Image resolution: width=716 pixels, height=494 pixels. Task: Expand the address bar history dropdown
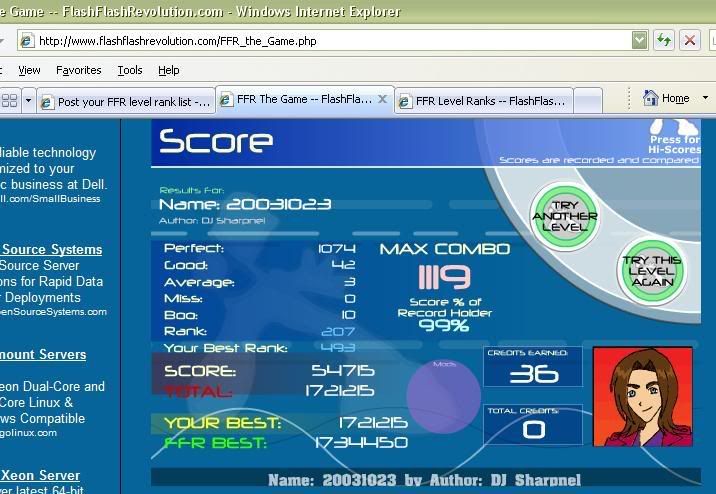(640, 40)
